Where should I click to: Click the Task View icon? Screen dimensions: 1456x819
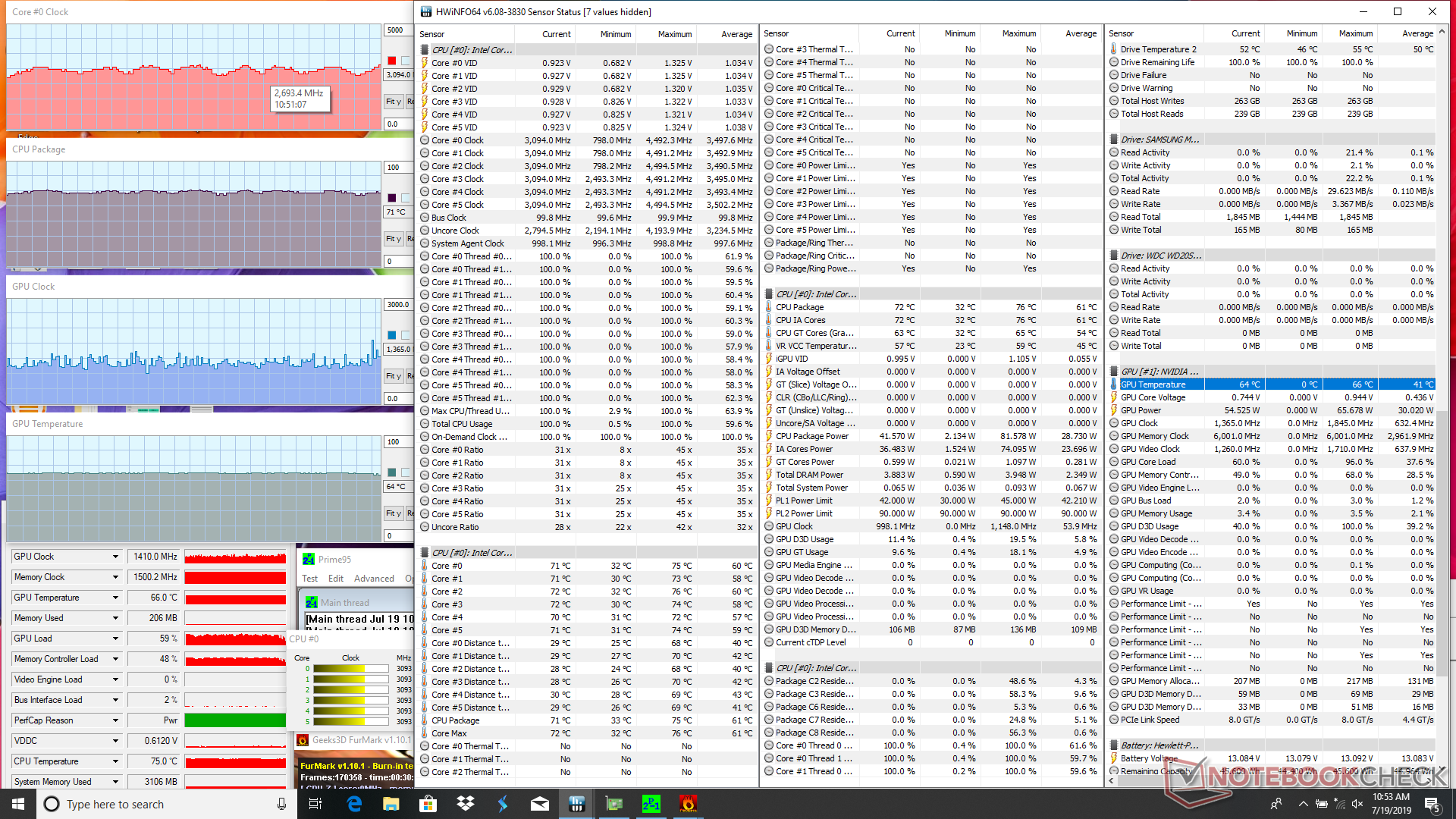[316, 804]
